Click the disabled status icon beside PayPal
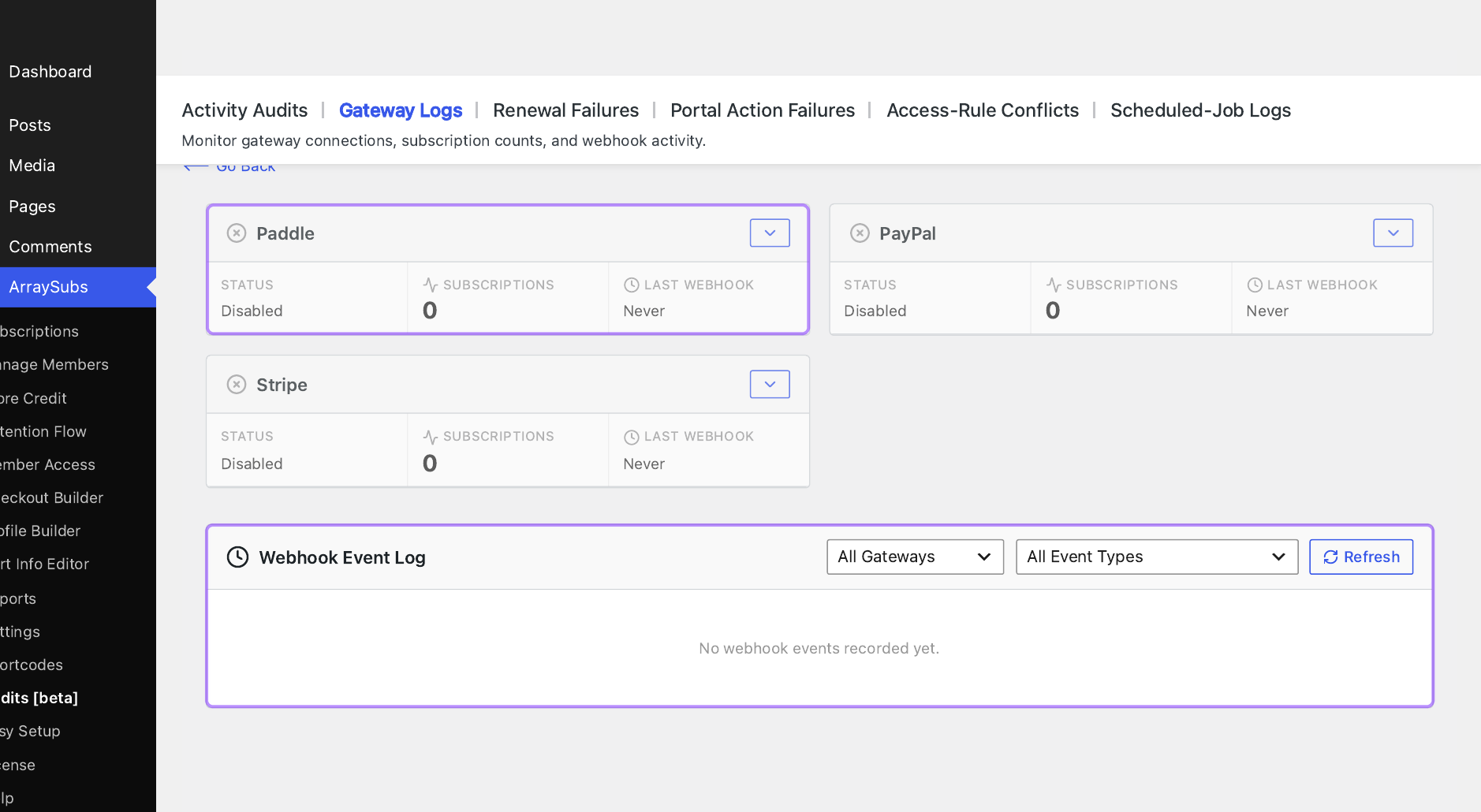The image size is (1481, 812). pos(860,233)
